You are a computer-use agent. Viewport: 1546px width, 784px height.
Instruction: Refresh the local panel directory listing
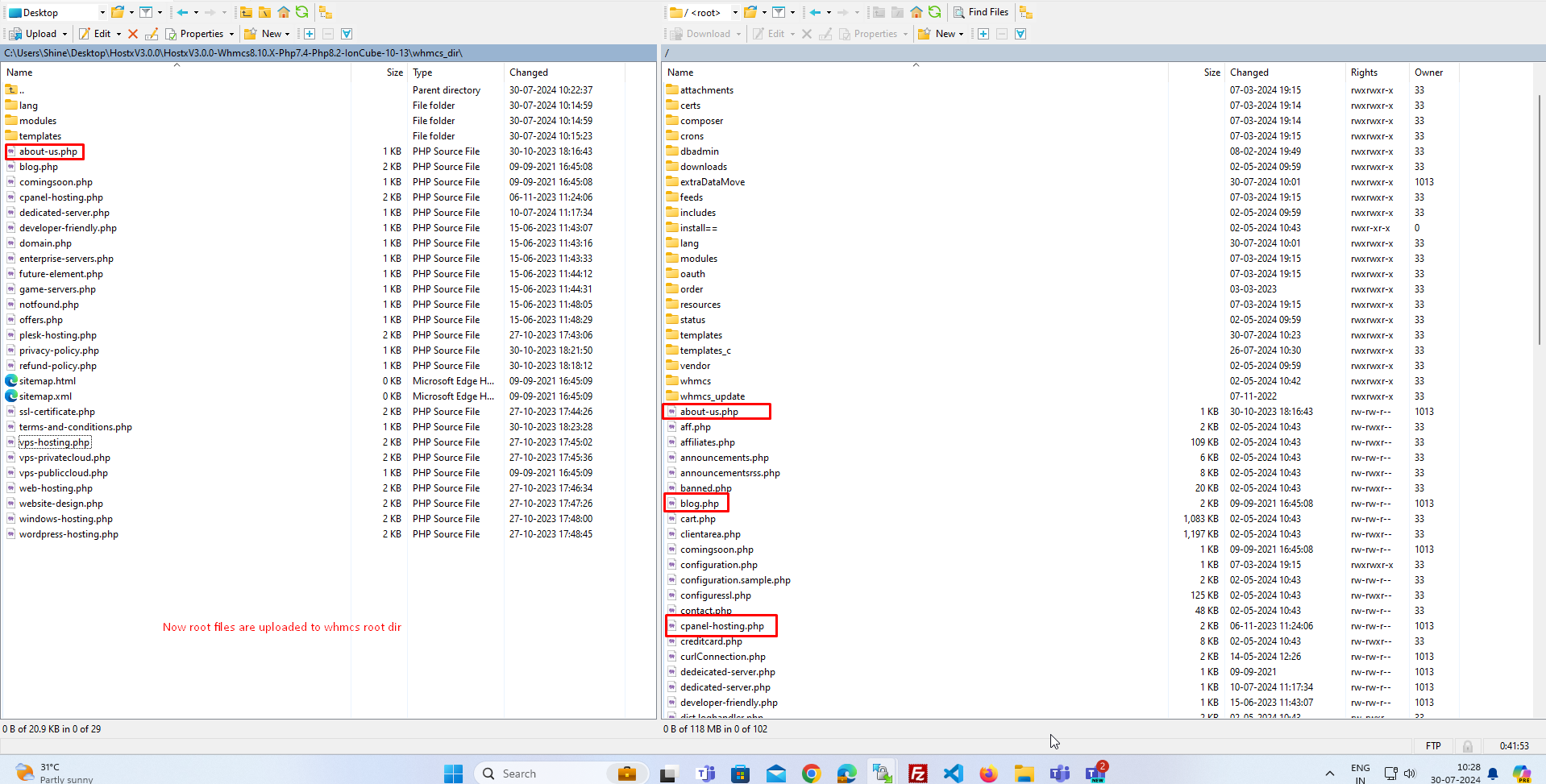tap(301, 12)
